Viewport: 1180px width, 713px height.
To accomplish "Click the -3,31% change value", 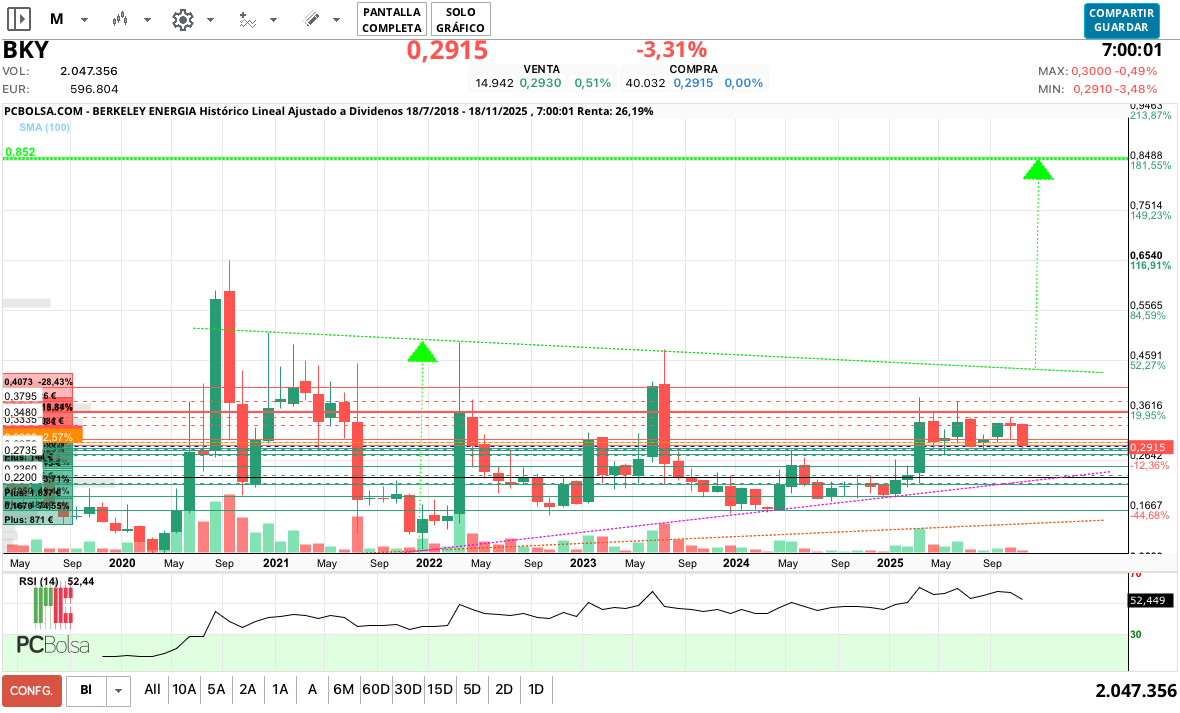I will pos(671,50).
